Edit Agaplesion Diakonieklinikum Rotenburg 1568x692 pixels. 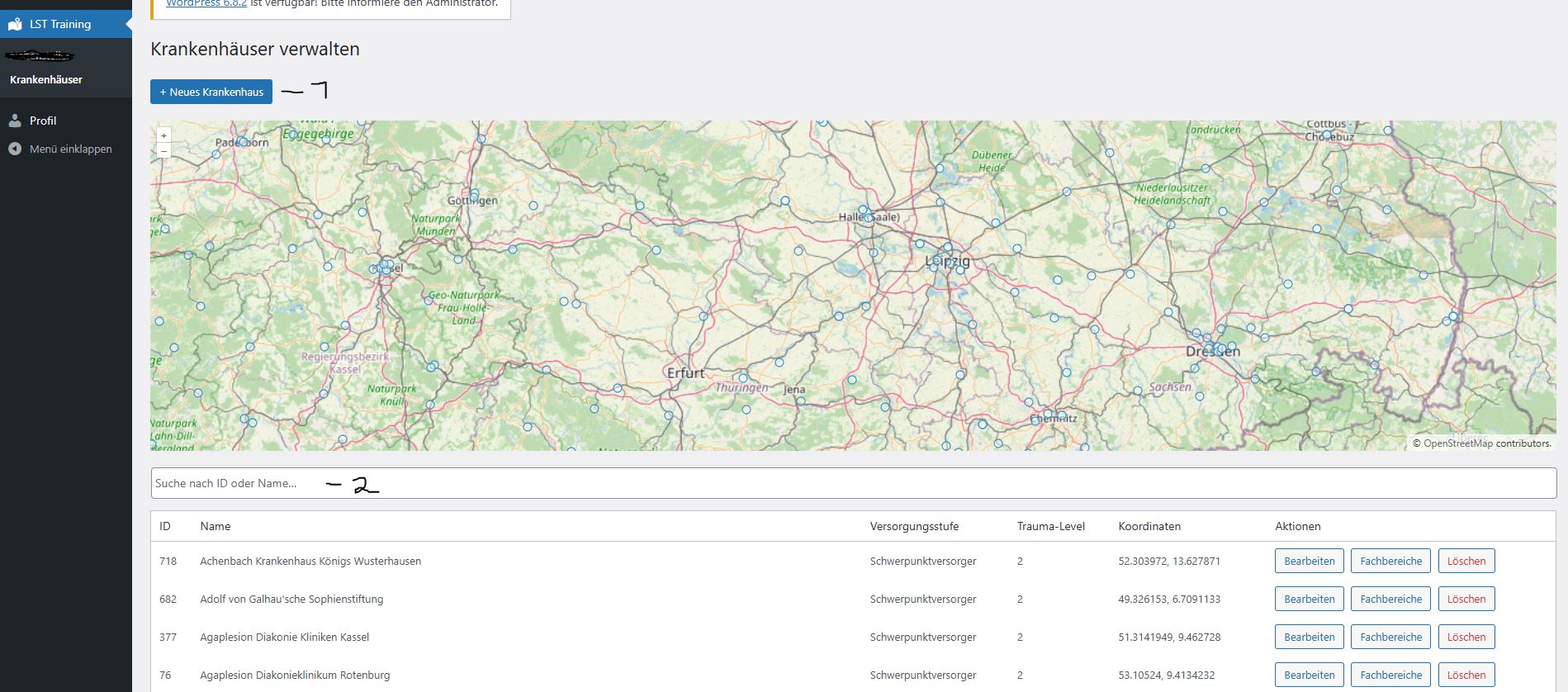[x=1310, y=675]
